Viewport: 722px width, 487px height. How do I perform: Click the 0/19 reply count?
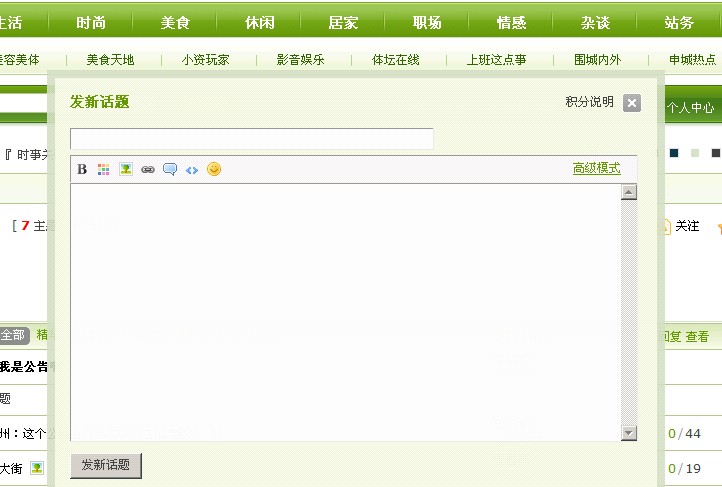click(x=684, y=469)
